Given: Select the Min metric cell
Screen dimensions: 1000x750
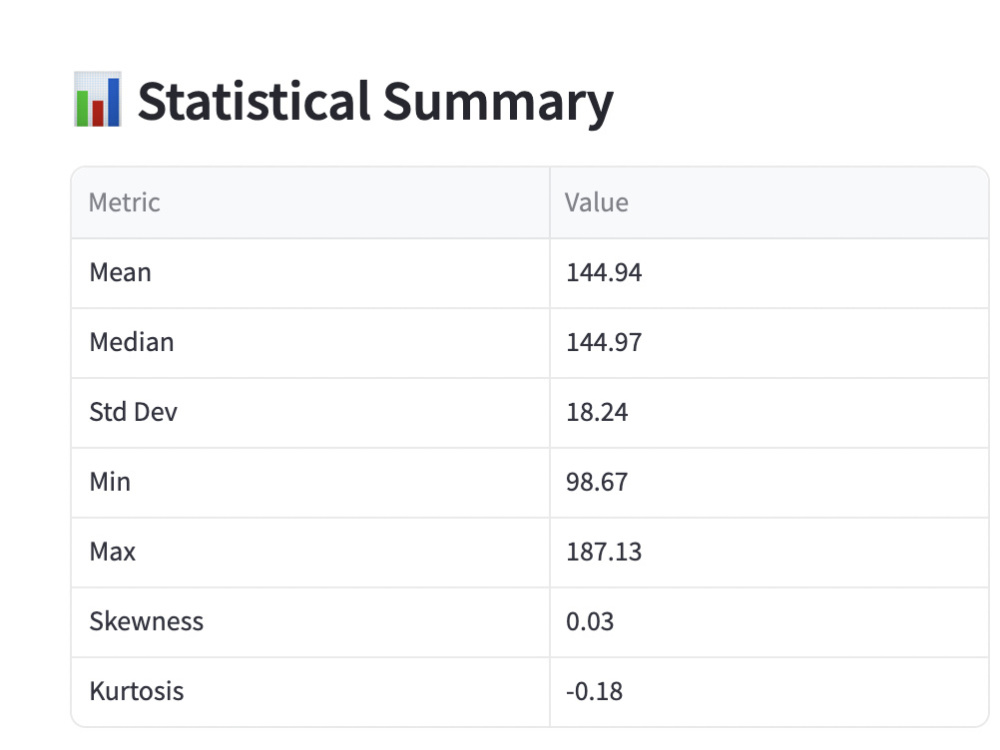Looking at the screenshot, I should click(x=311, y=482).
